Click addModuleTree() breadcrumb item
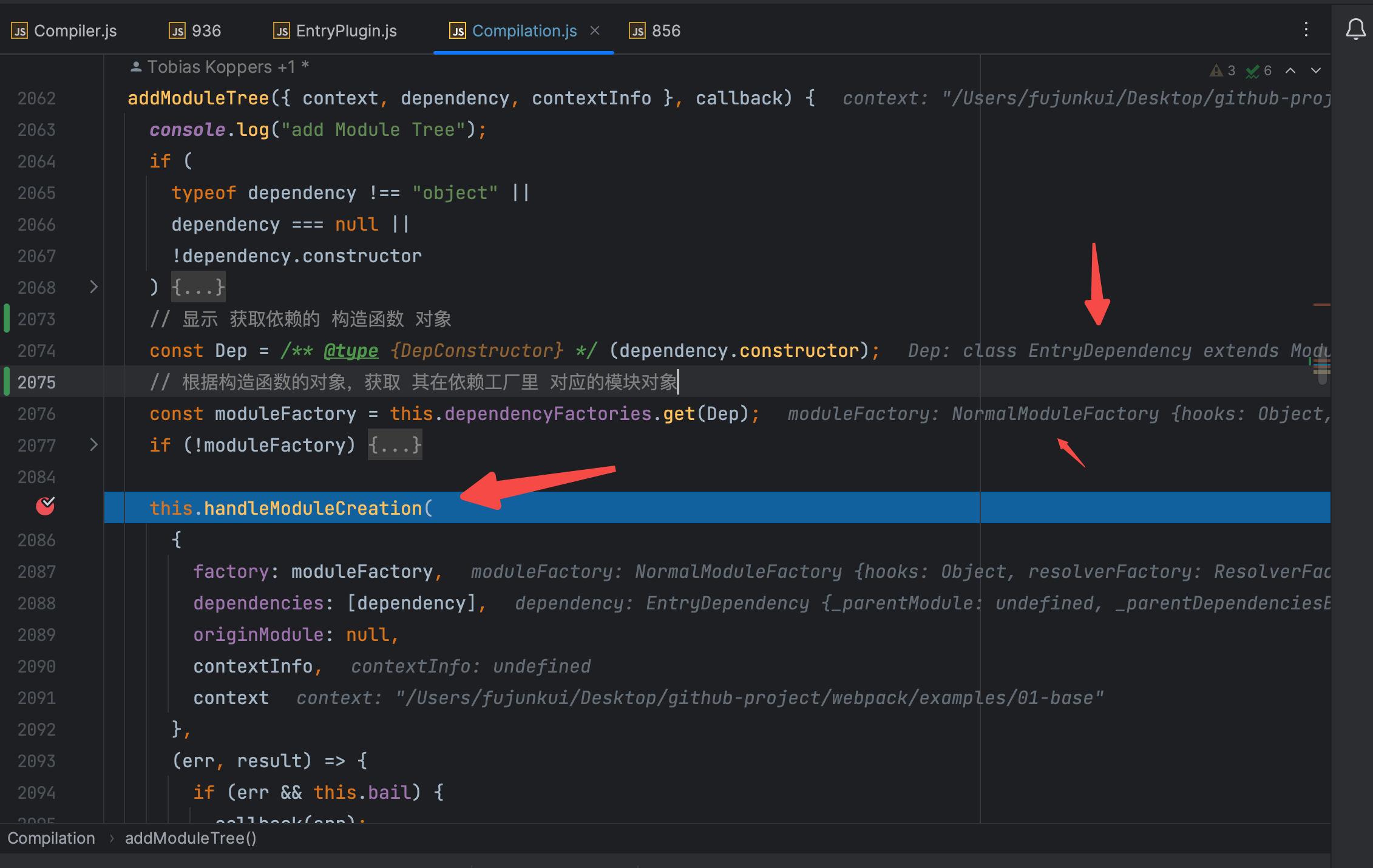Screen dimensions: 1373x868 [191, 838]
